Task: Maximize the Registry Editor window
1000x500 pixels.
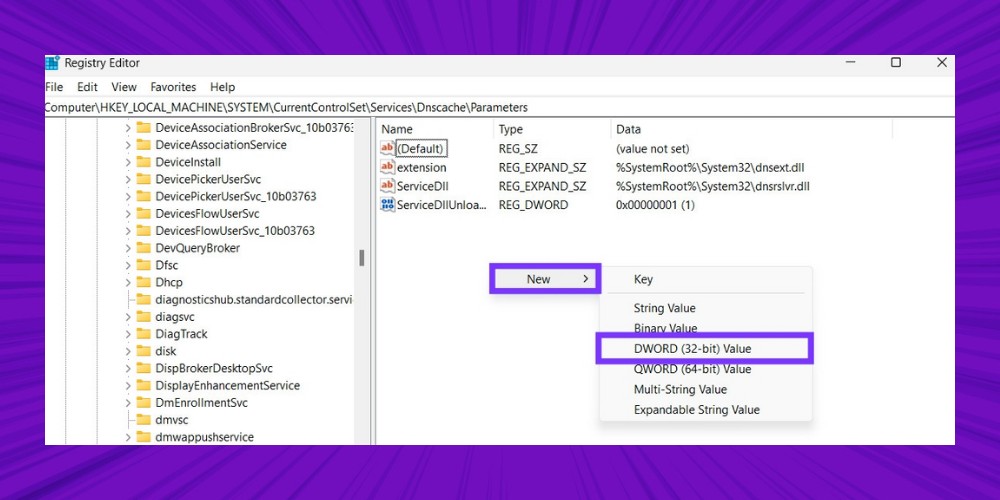Action: (x=896, y=62)
